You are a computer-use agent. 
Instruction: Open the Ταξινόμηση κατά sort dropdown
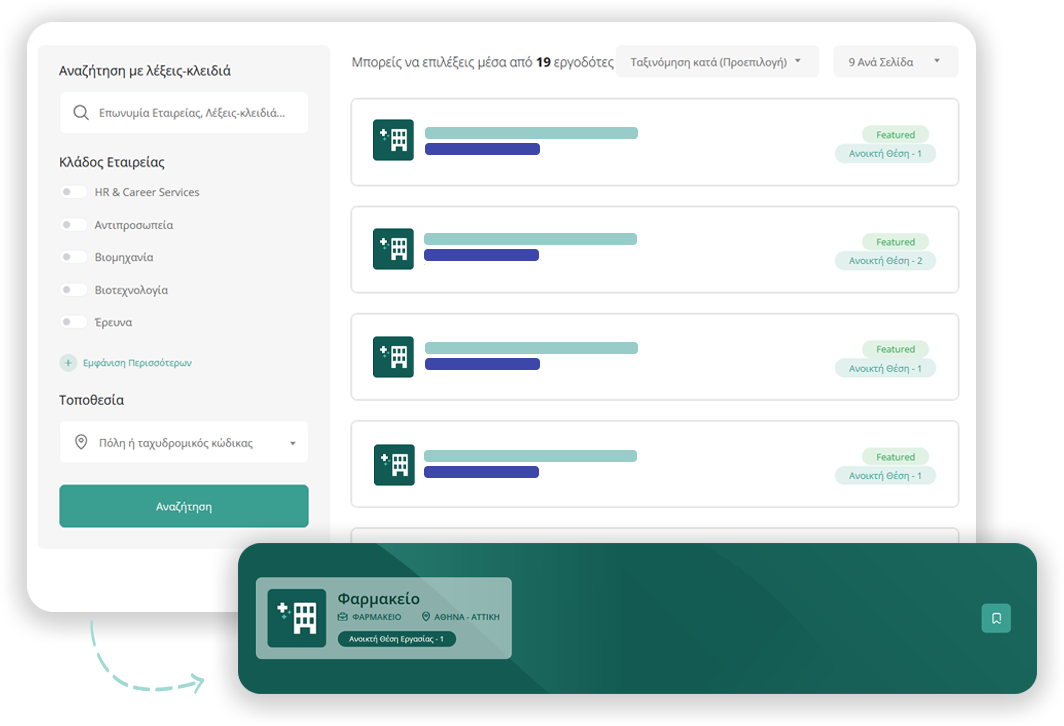[717, 62]
